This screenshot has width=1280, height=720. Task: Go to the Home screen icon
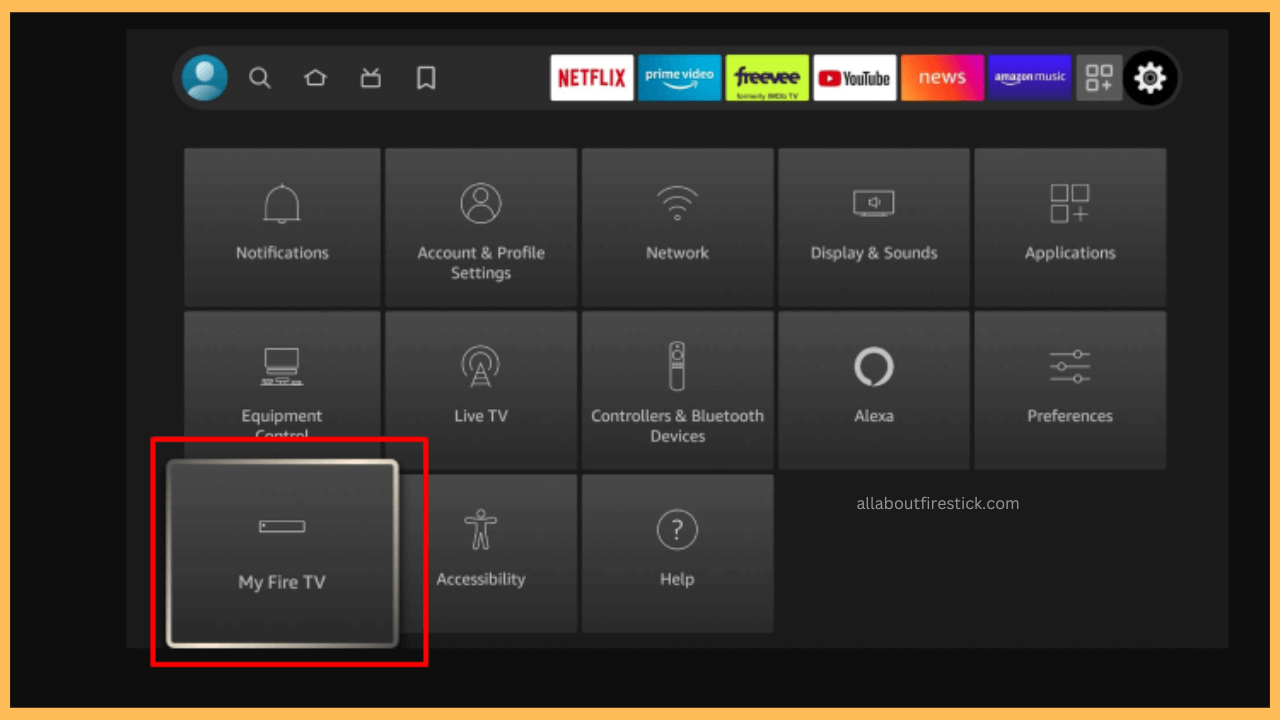[x=315, y=77]
